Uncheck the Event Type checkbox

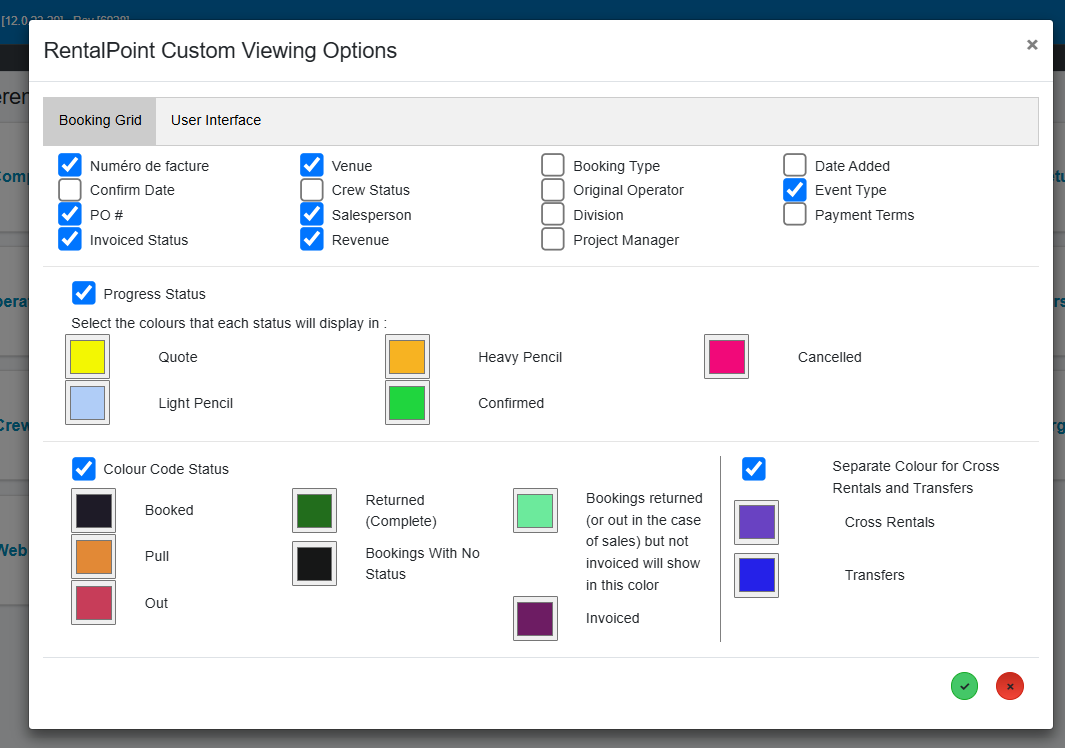point(795,190)
